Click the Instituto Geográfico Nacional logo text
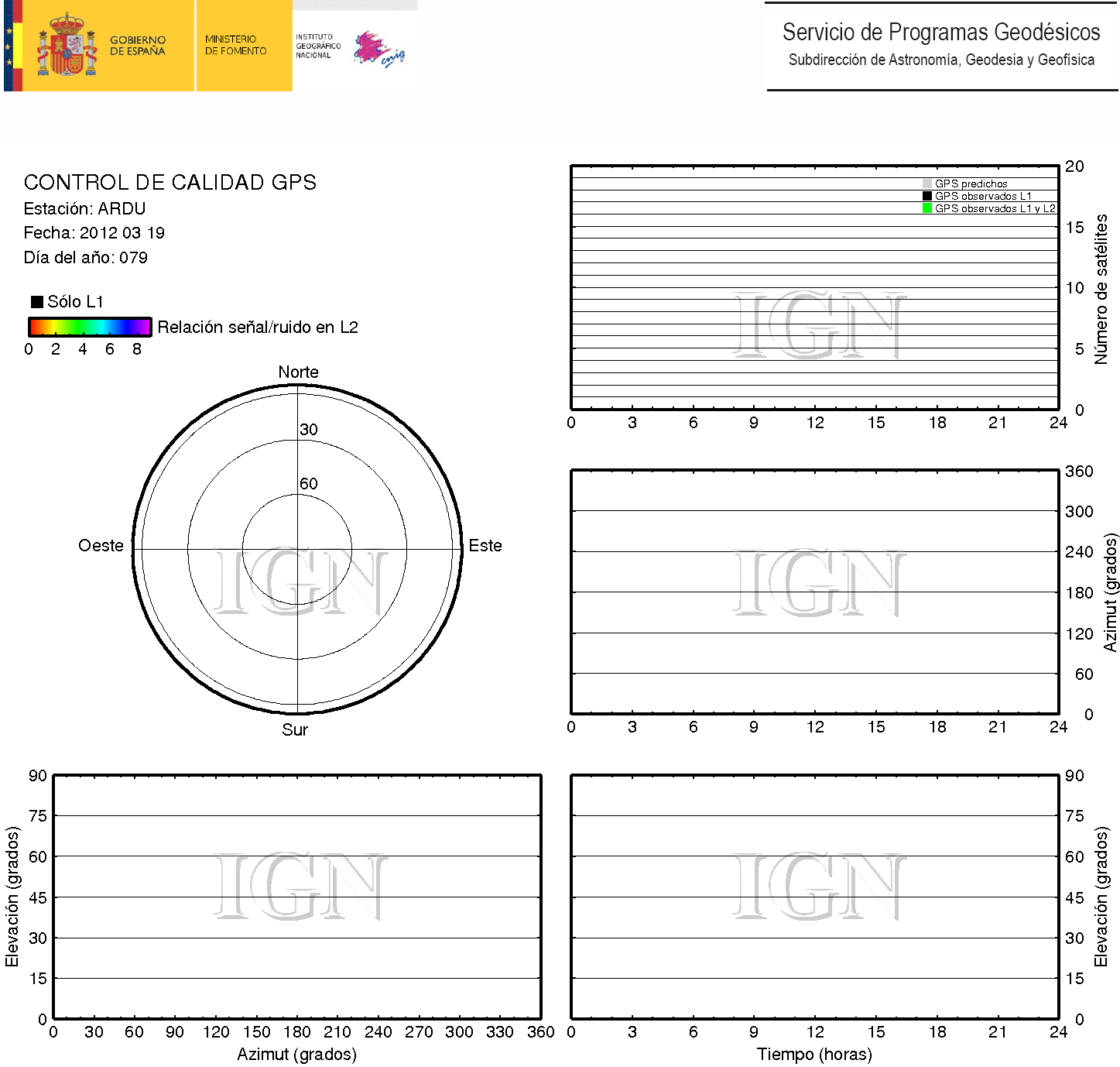This screenshot has height=1067, width=1120. [x=317, y=46]
